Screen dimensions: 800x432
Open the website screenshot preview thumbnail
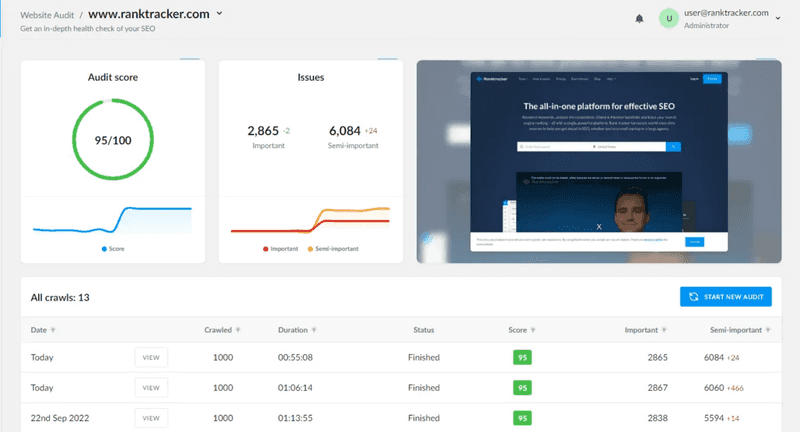[x=599, y=162]
